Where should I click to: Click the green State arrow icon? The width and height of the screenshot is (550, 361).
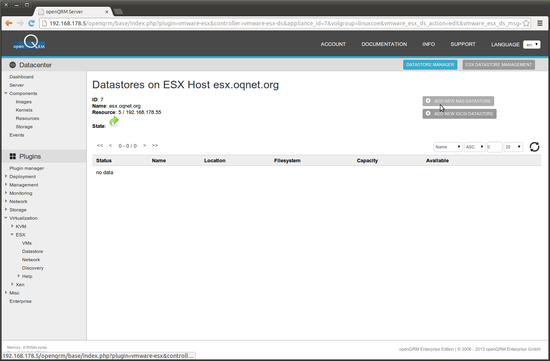click(x=114, y=121)
